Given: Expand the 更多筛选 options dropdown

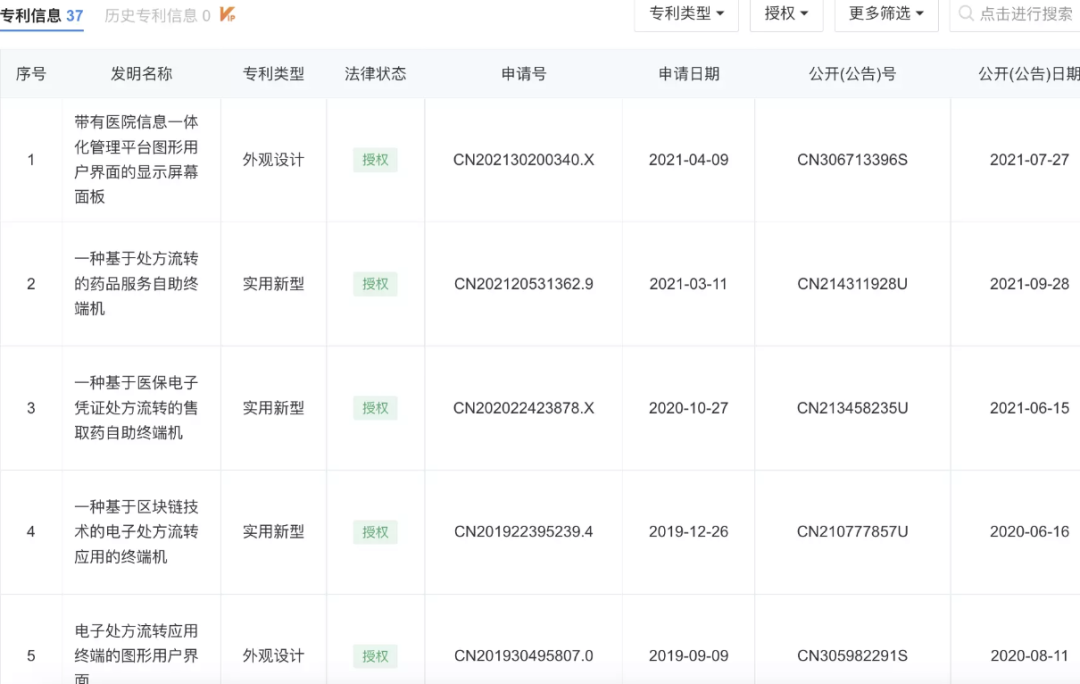Looking at the screenshot, I should click(x=884, y=15).
